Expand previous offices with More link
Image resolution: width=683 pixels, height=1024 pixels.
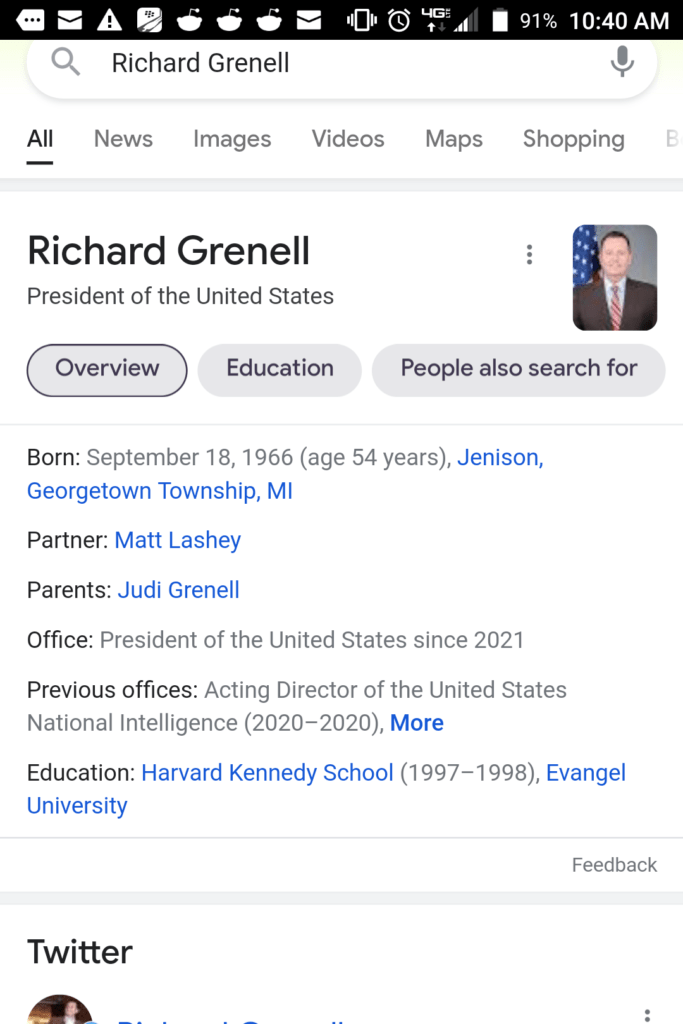click(x=417, y=723)
